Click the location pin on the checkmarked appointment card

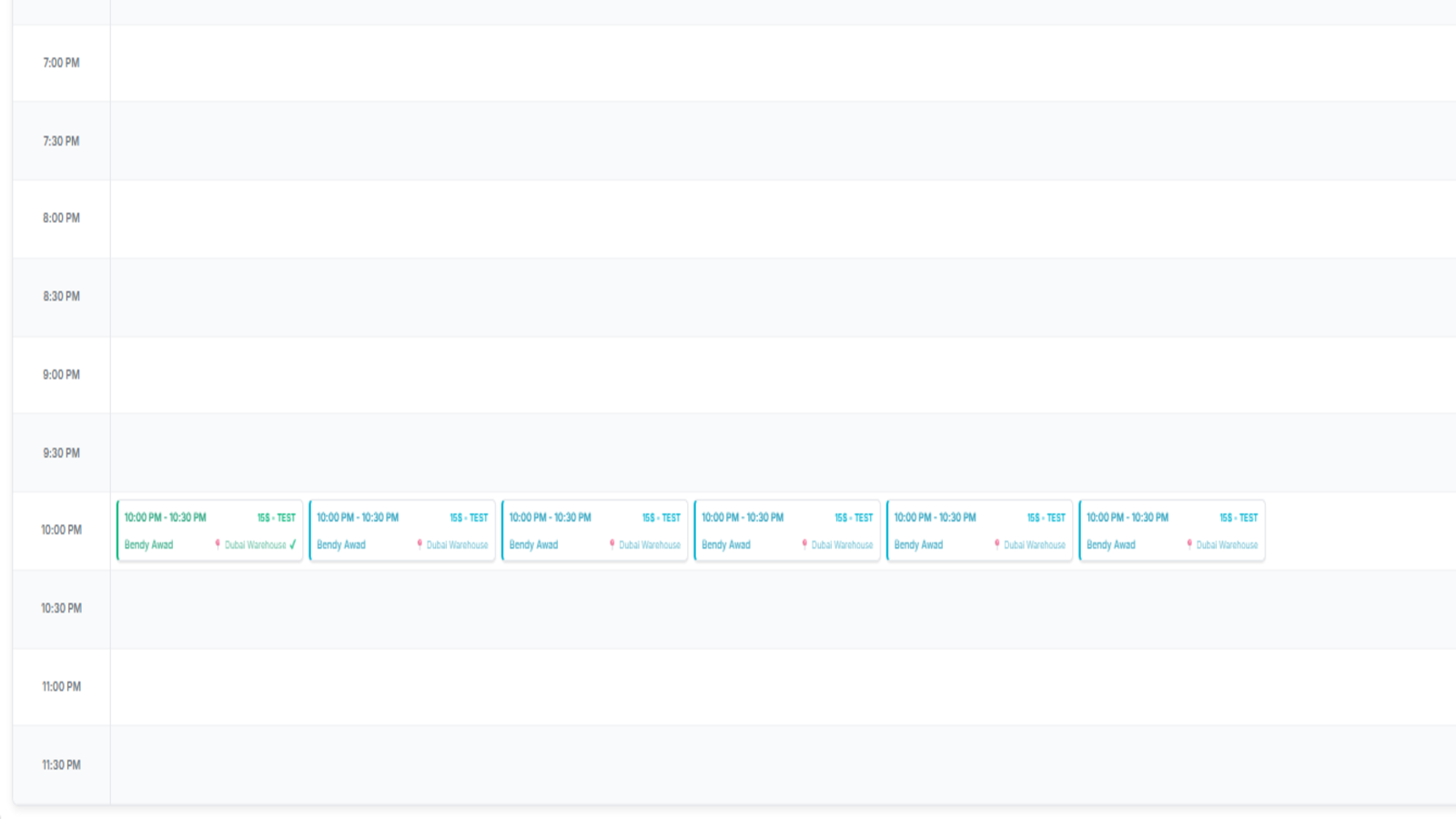[217, 544]
